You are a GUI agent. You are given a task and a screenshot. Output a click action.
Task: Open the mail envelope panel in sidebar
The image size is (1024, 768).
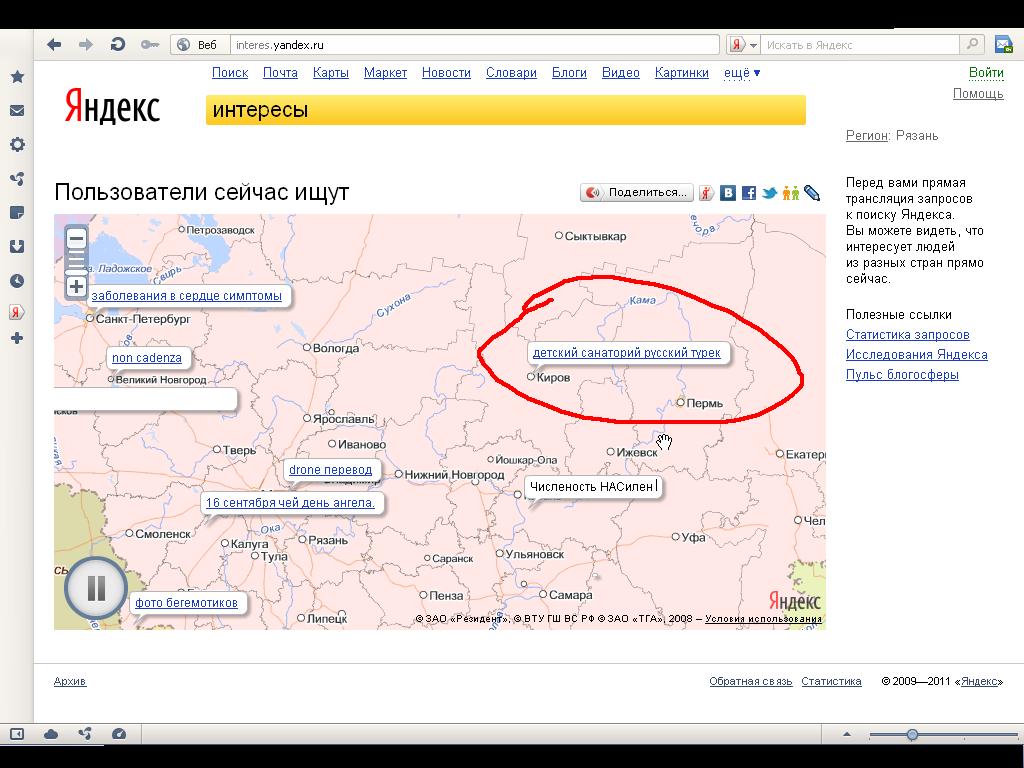pyautogui.click(x=17, y=111)
